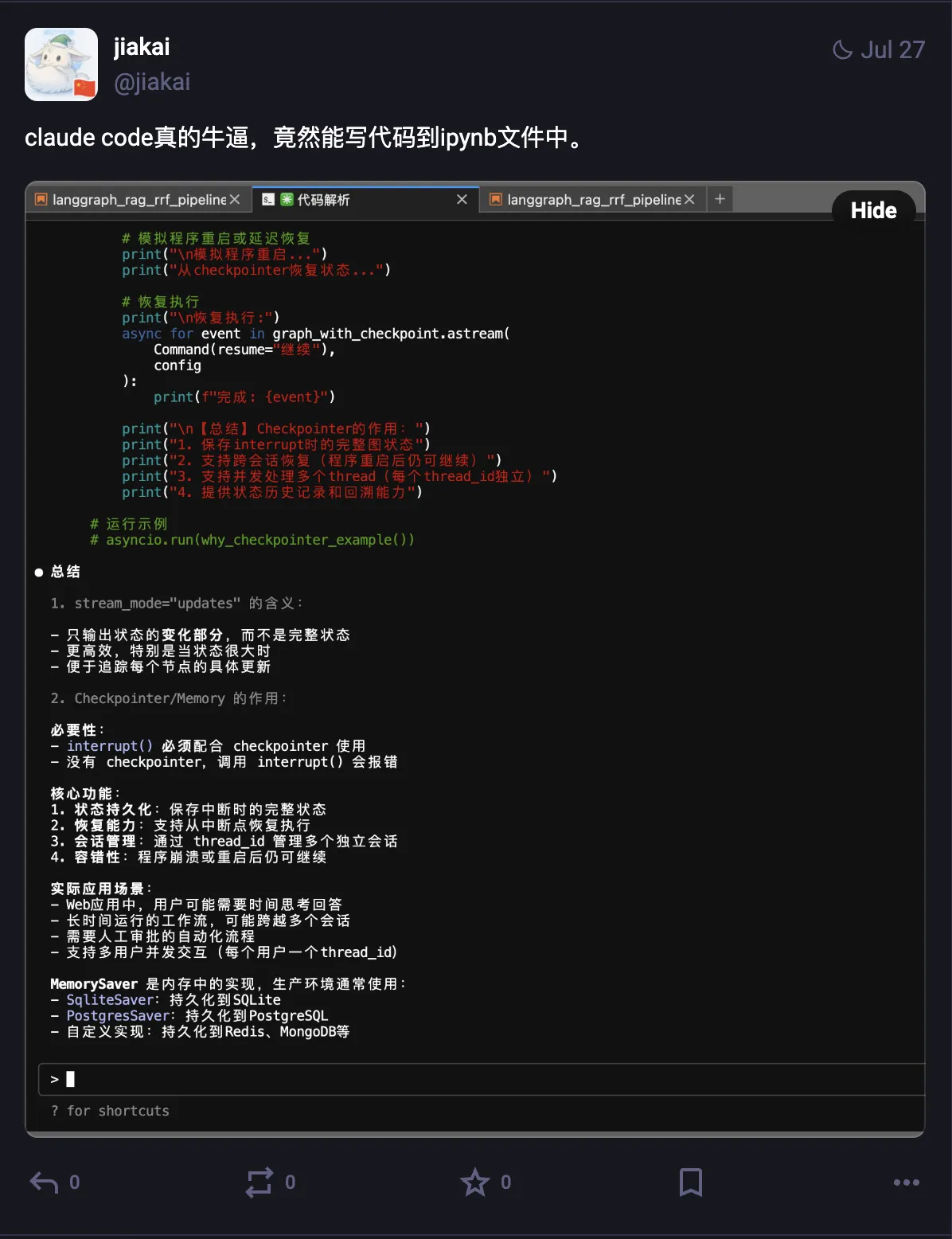Viewport: 952px width, 1239px height.
Task: Focus the Claude Code prompt input
Action: click(481, 1079)
